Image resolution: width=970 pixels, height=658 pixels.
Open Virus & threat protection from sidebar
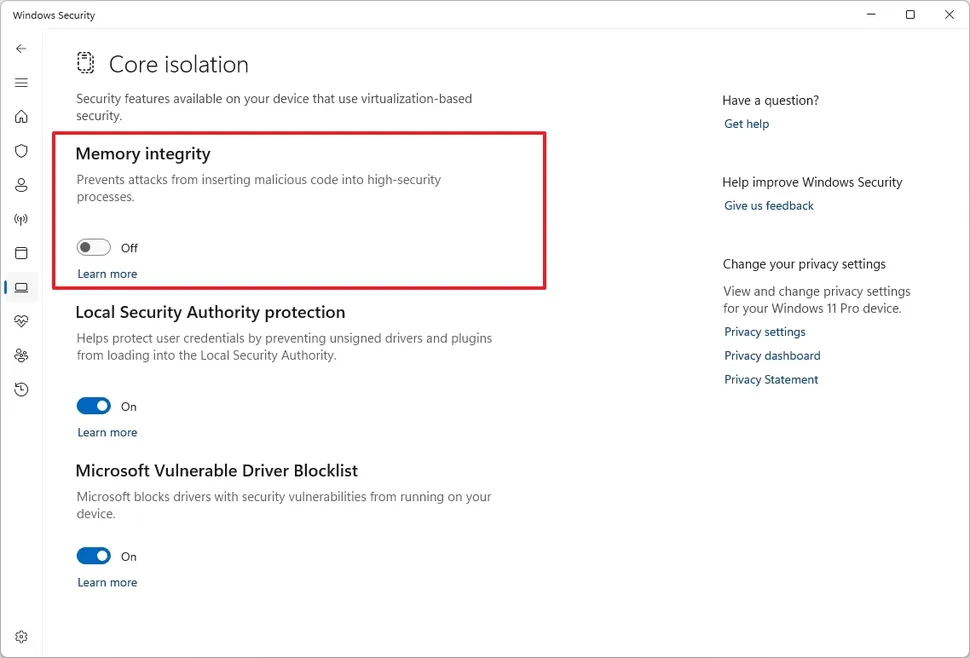click(21, 151)
